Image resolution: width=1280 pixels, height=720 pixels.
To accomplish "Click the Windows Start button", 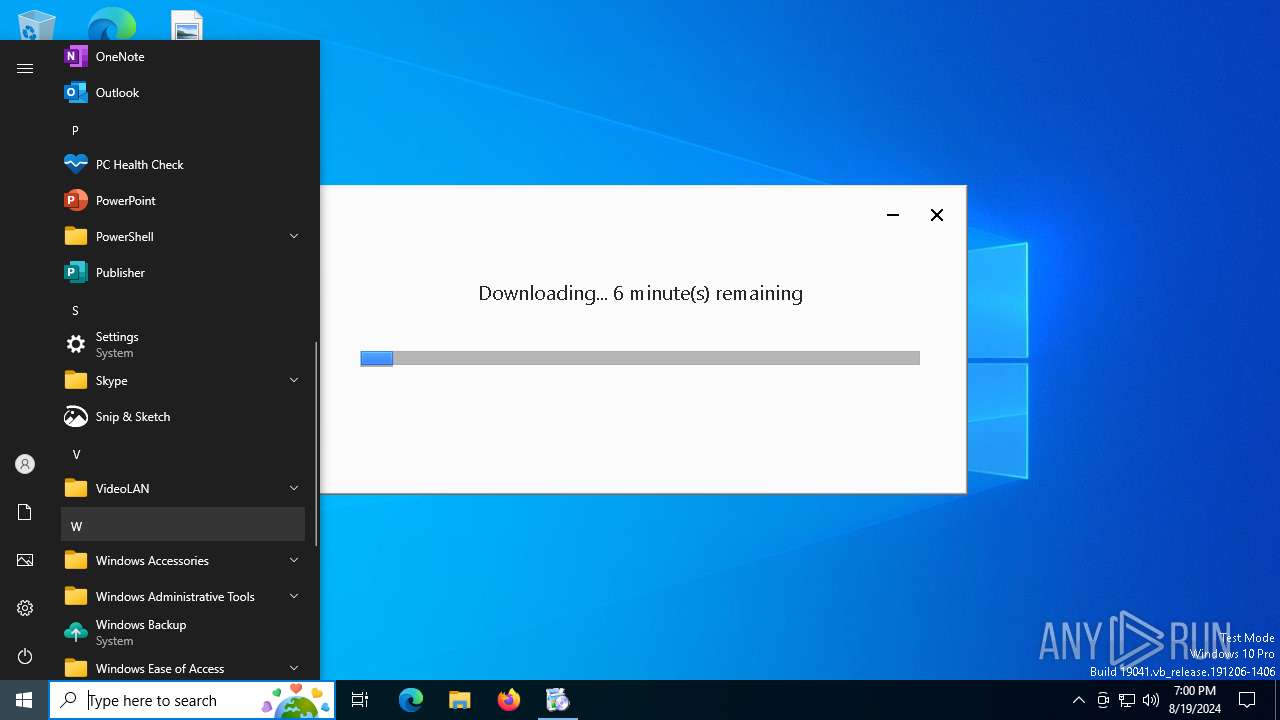I will [24, 700].
